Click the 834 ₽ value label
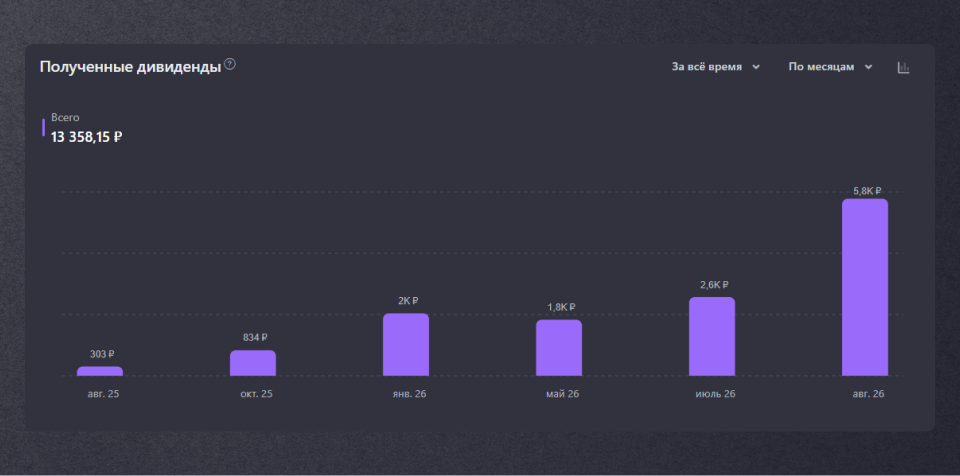 tap(255, 338)
